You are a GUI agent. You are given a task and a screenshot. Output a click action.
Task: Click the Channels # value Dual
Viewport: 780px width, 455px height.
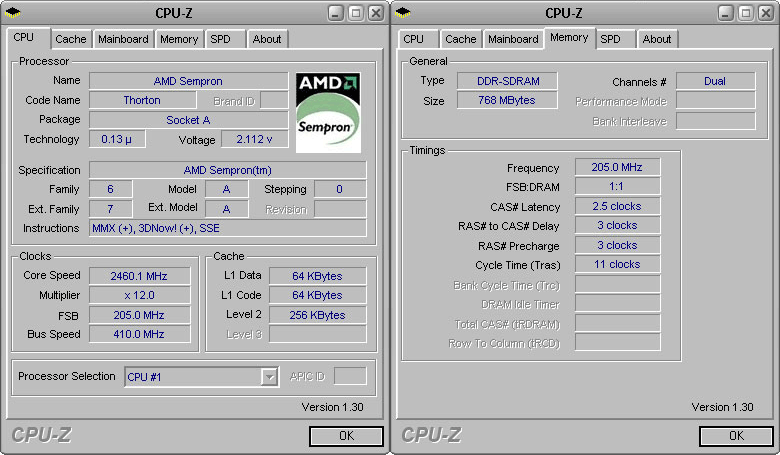pos(715,81)
